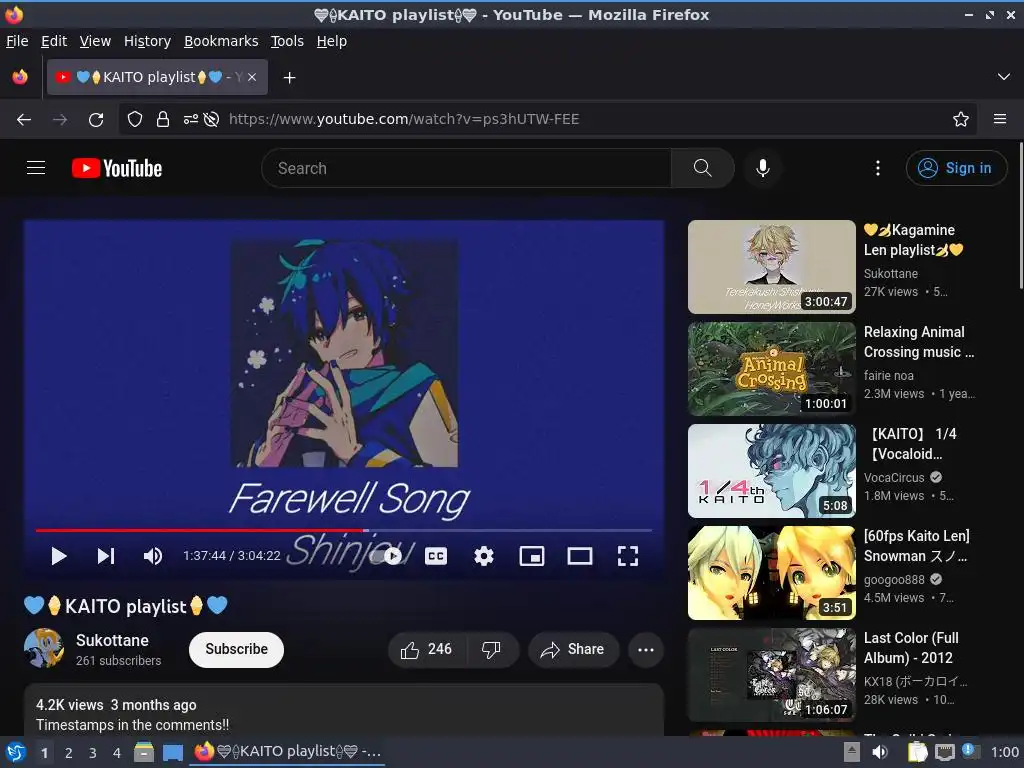The width and height of the screenshot is (1024, 768).
Task: Go back to previous page
Action: click(24, 119)
